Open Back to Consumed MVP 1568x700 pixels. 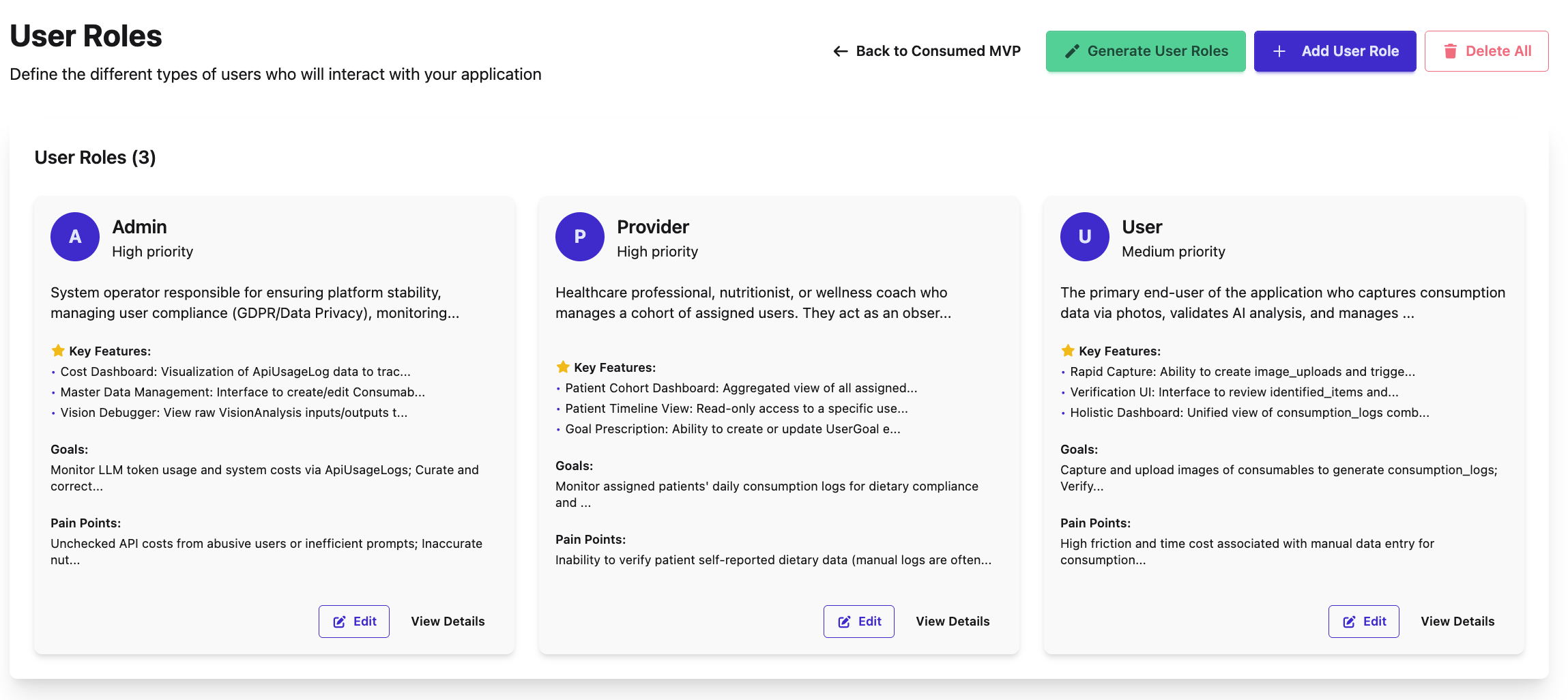coord(927,50)
